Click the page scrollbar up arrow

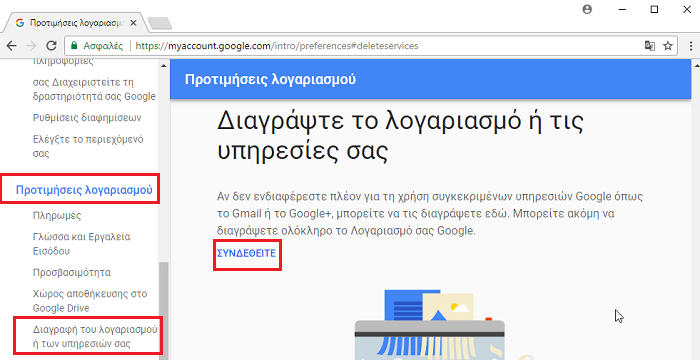696,65
